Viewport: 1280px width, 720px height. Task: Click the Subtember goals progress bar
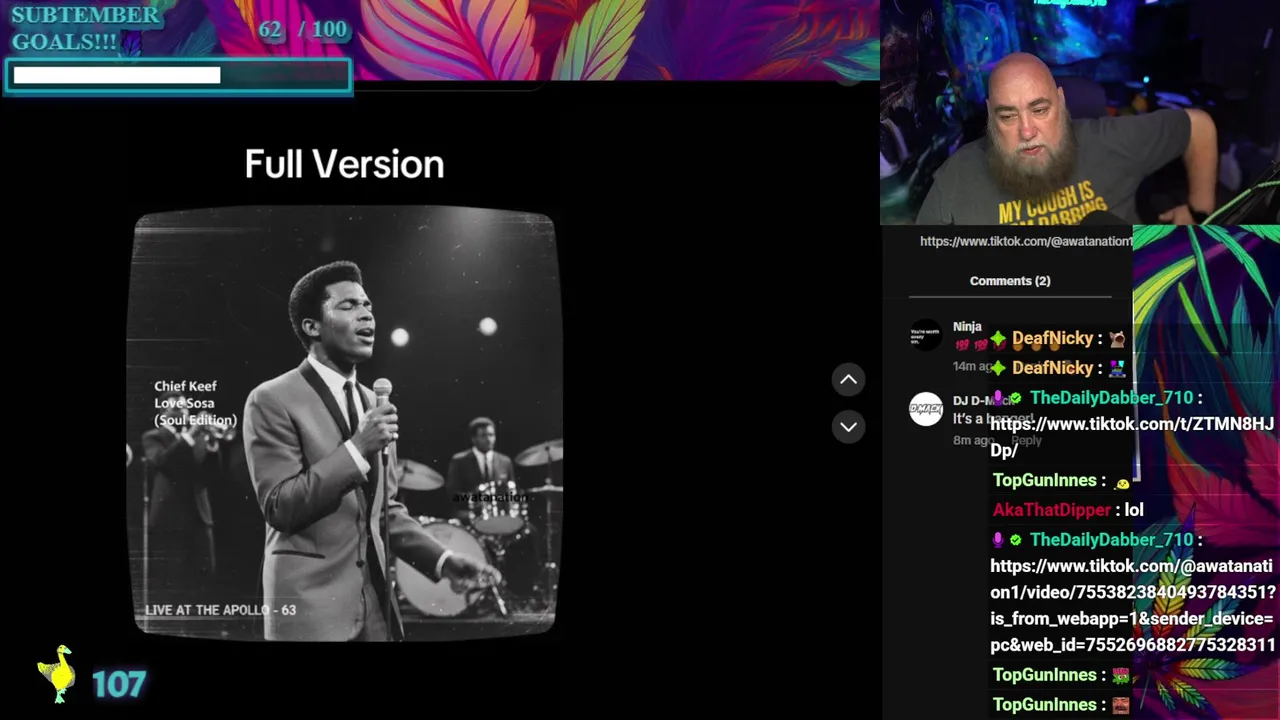178,76
